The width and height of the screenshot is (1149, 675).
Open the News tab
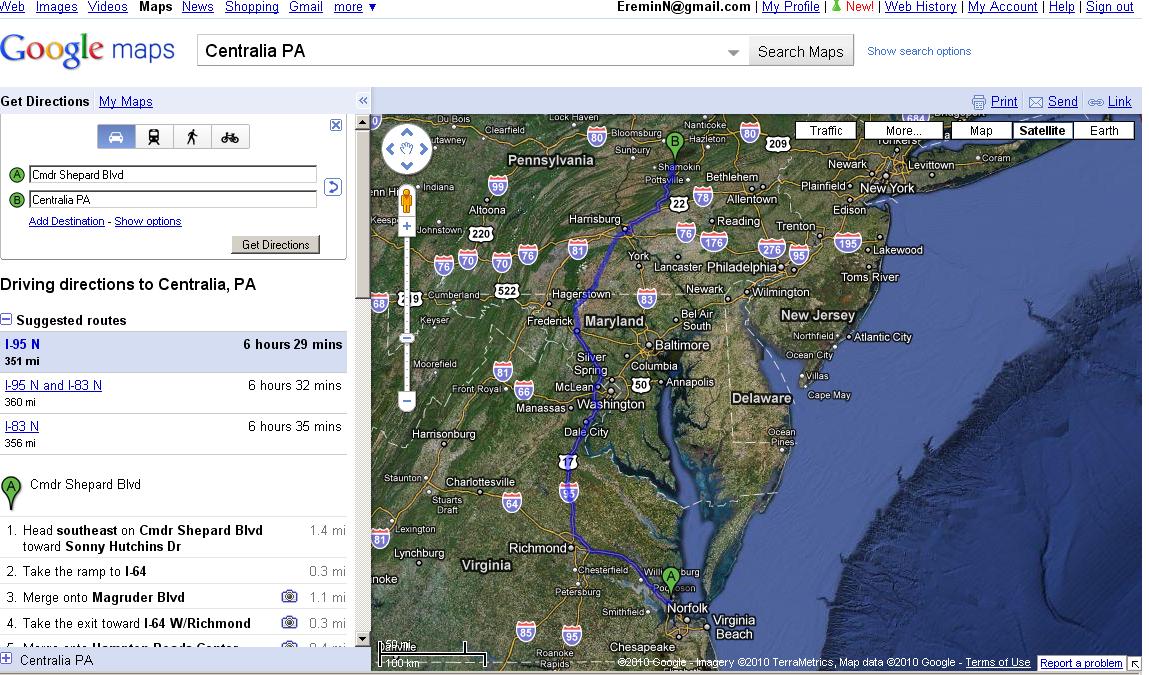pos(197,7)
